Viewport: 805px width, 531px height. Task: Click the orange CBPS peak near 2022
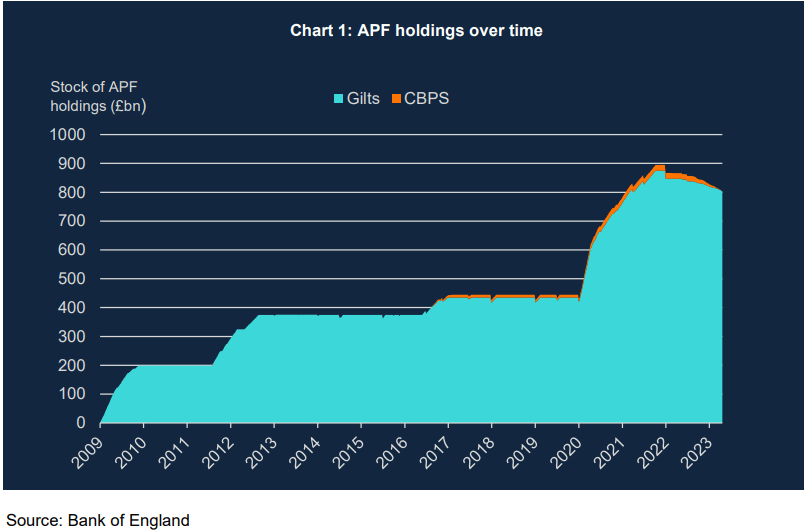click(658, 168)
